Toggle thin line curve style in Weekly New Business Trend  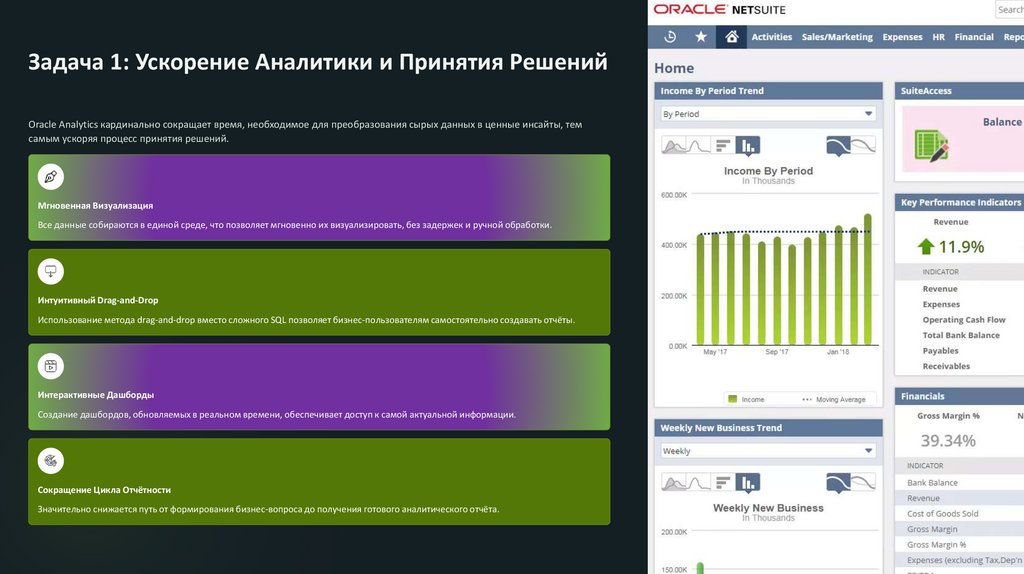click(x=863, y=483)
